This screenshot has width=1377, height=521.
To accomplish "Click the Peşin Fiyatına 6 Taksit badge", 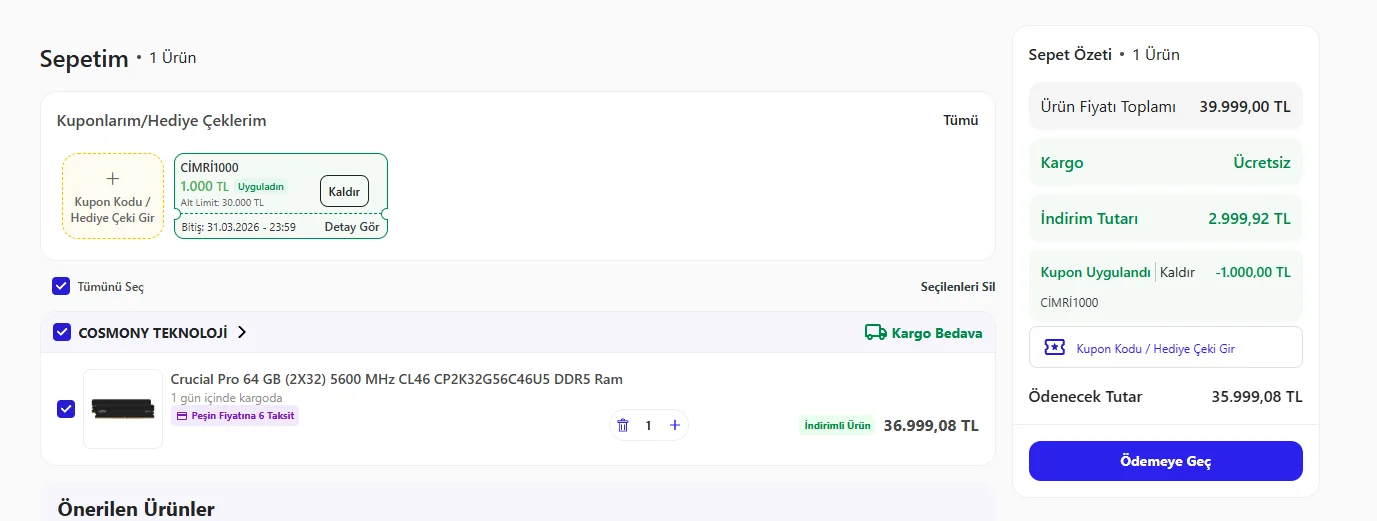I will (x=235, y=415).
